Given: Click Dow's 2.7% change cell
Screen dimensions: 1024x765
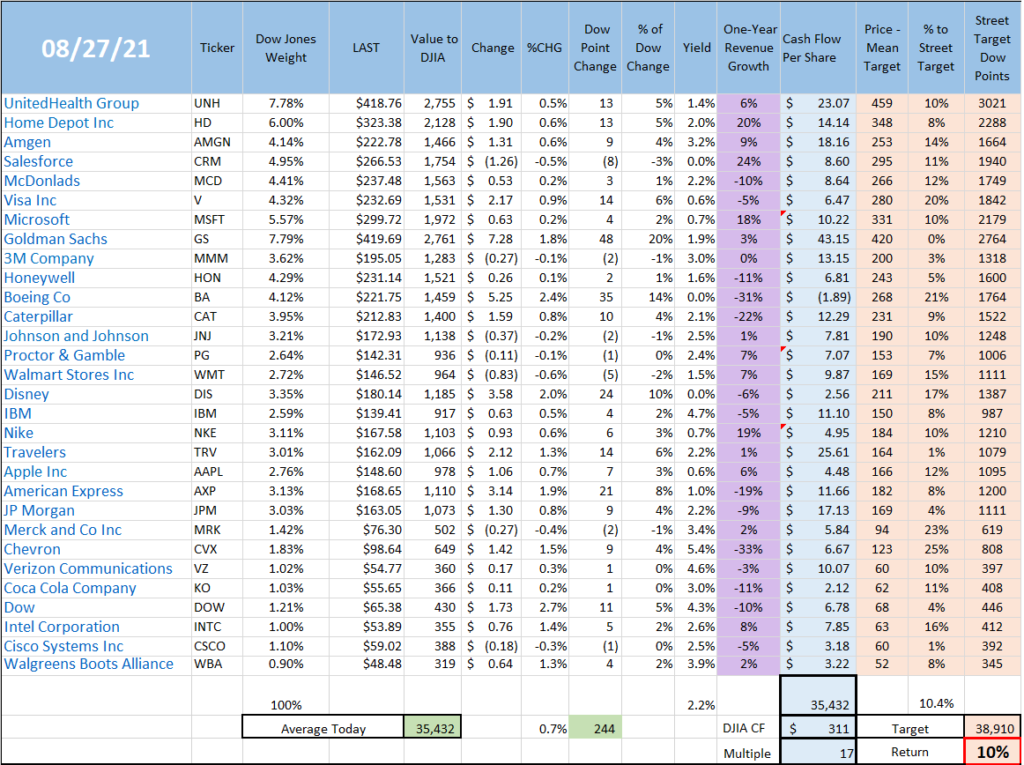Looking at the screenshot, I should click(546, 608).
